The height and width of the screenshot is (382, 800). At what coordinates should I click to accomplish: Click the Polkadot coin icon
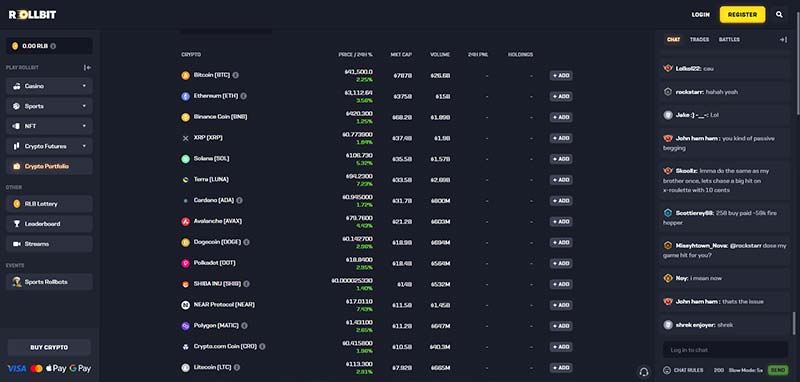(x=185, y=264)
